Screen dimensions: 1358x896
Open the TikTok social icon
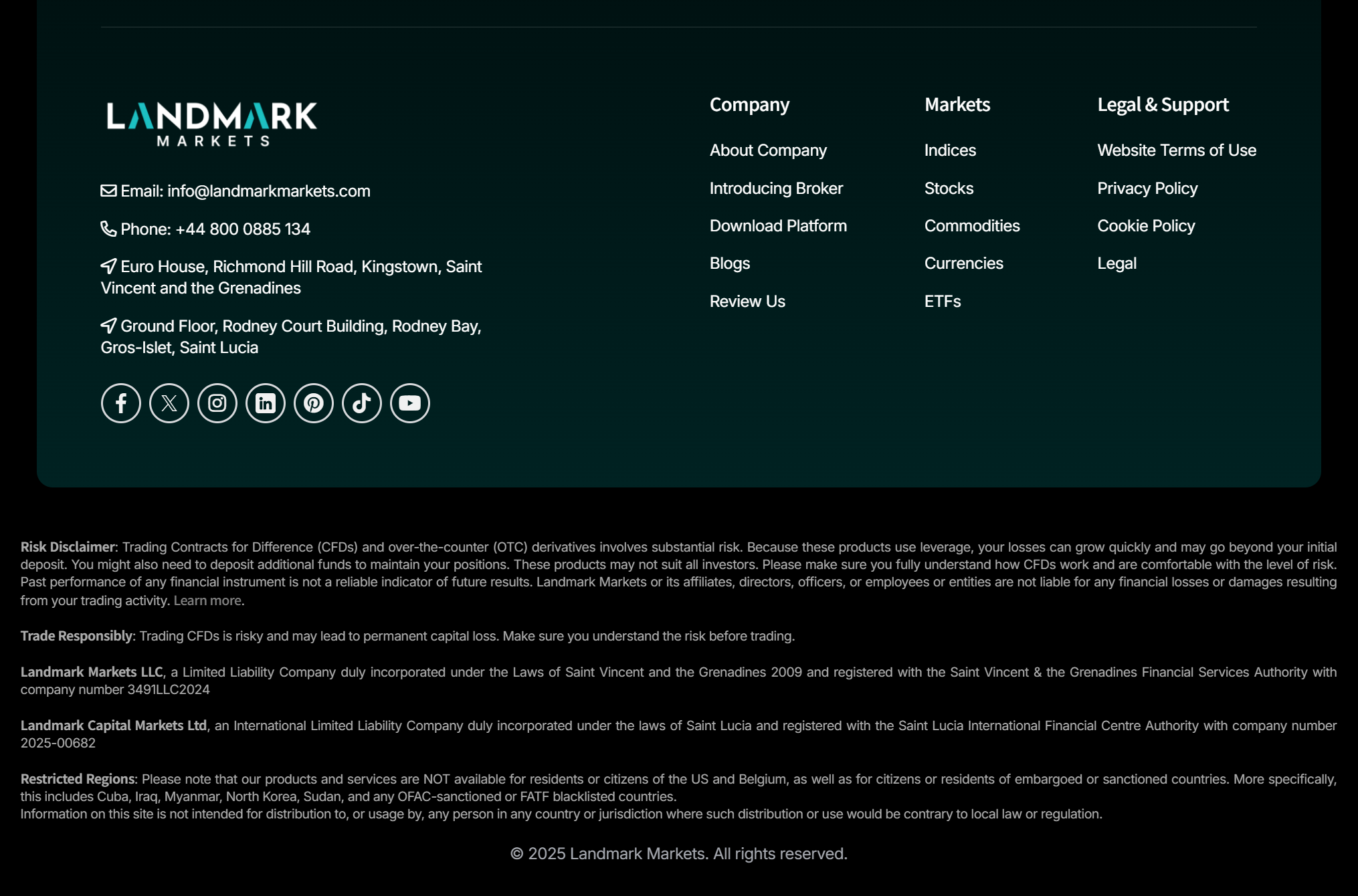click(362, 403)
